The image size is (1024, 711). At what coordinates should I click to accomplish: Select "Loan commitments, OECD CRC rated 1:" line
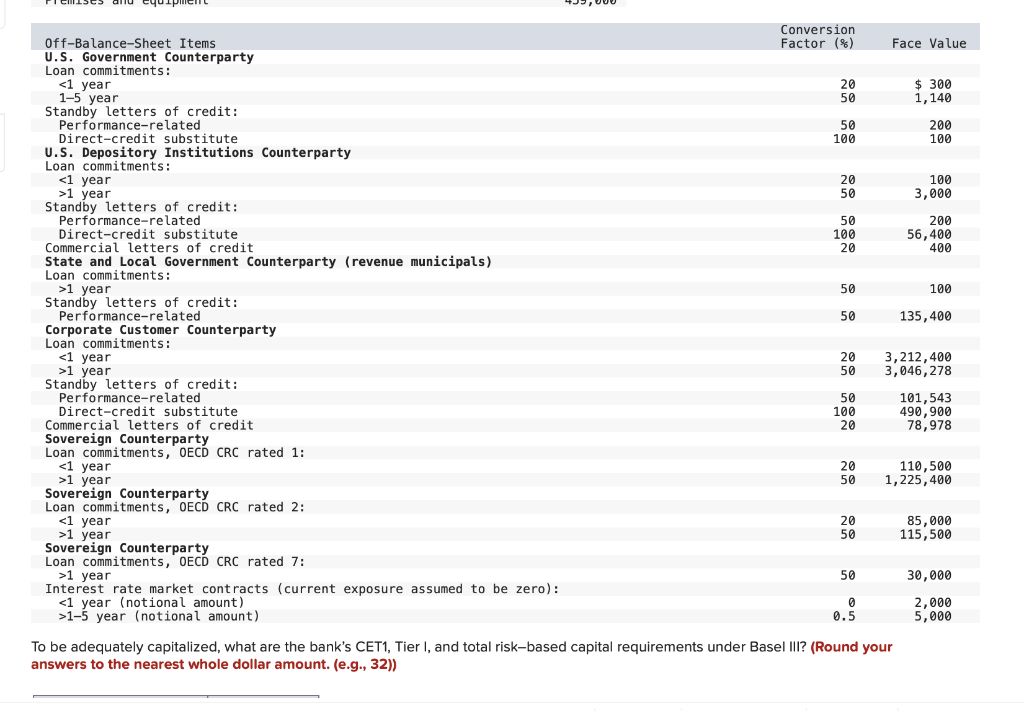(x=175, y=452)
